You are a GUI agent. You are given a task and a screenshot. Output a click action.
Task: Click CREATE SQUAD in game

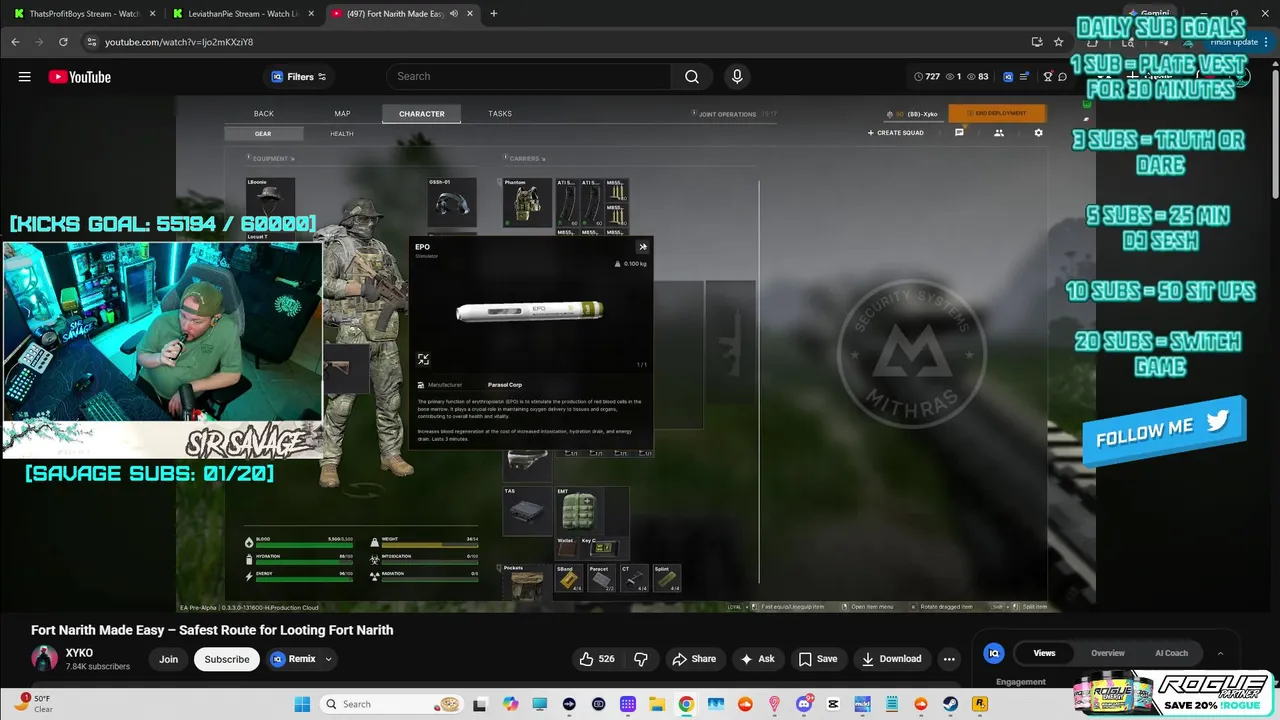(x=896, y=133)
